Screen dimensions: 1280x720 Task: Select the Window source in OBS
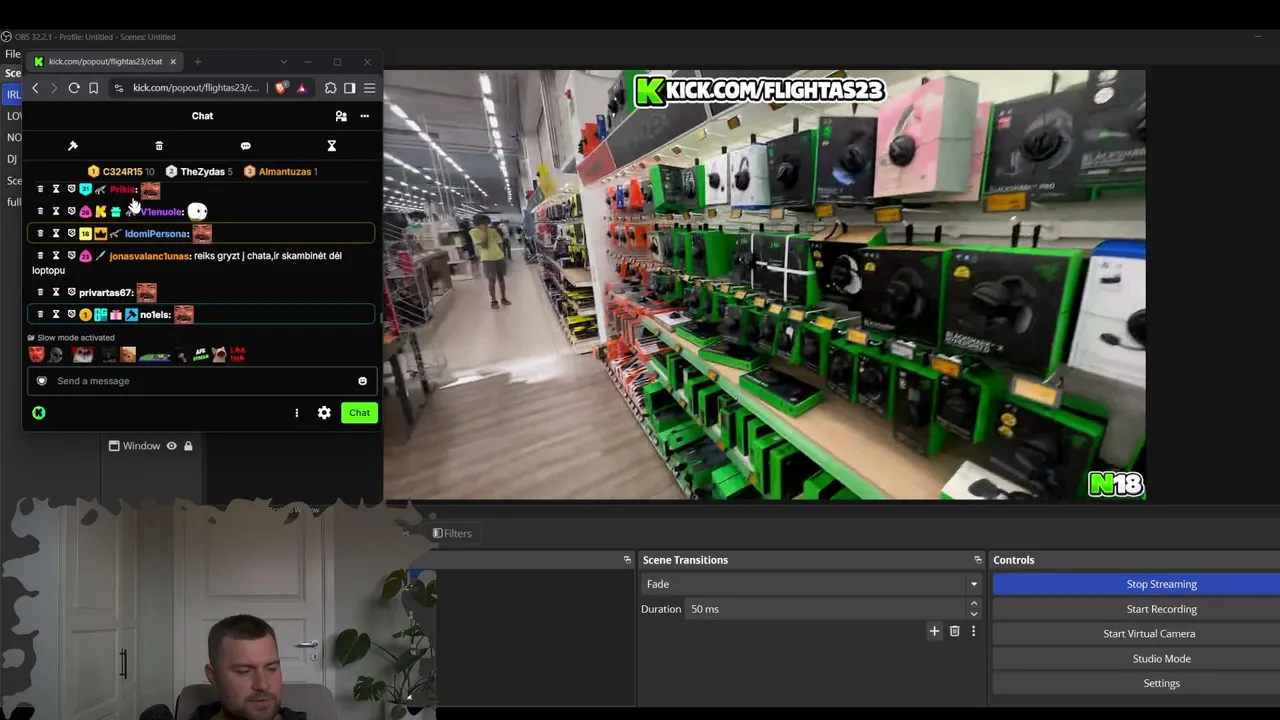(x=141, y=446)
